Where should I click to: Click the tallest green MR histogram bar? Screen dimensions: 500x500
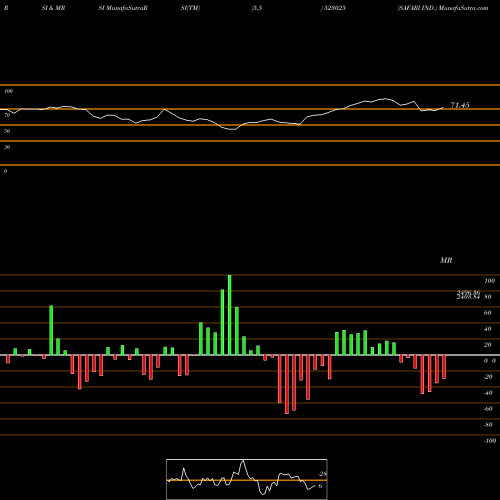pyautogui.click(x=230, y=315)
